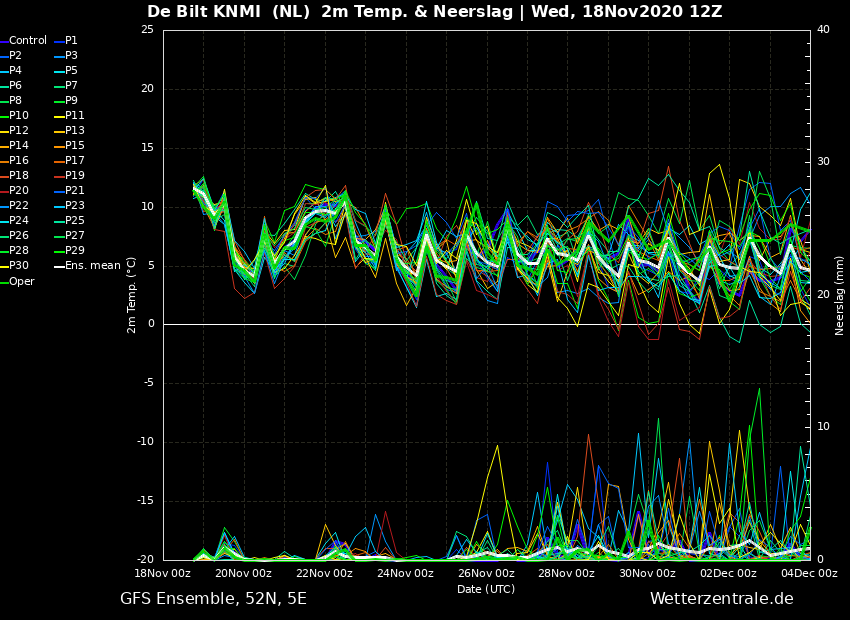Click the 24Nov 00z date axis label
This screenshot has width=850, height=620.
coord(406,573)
